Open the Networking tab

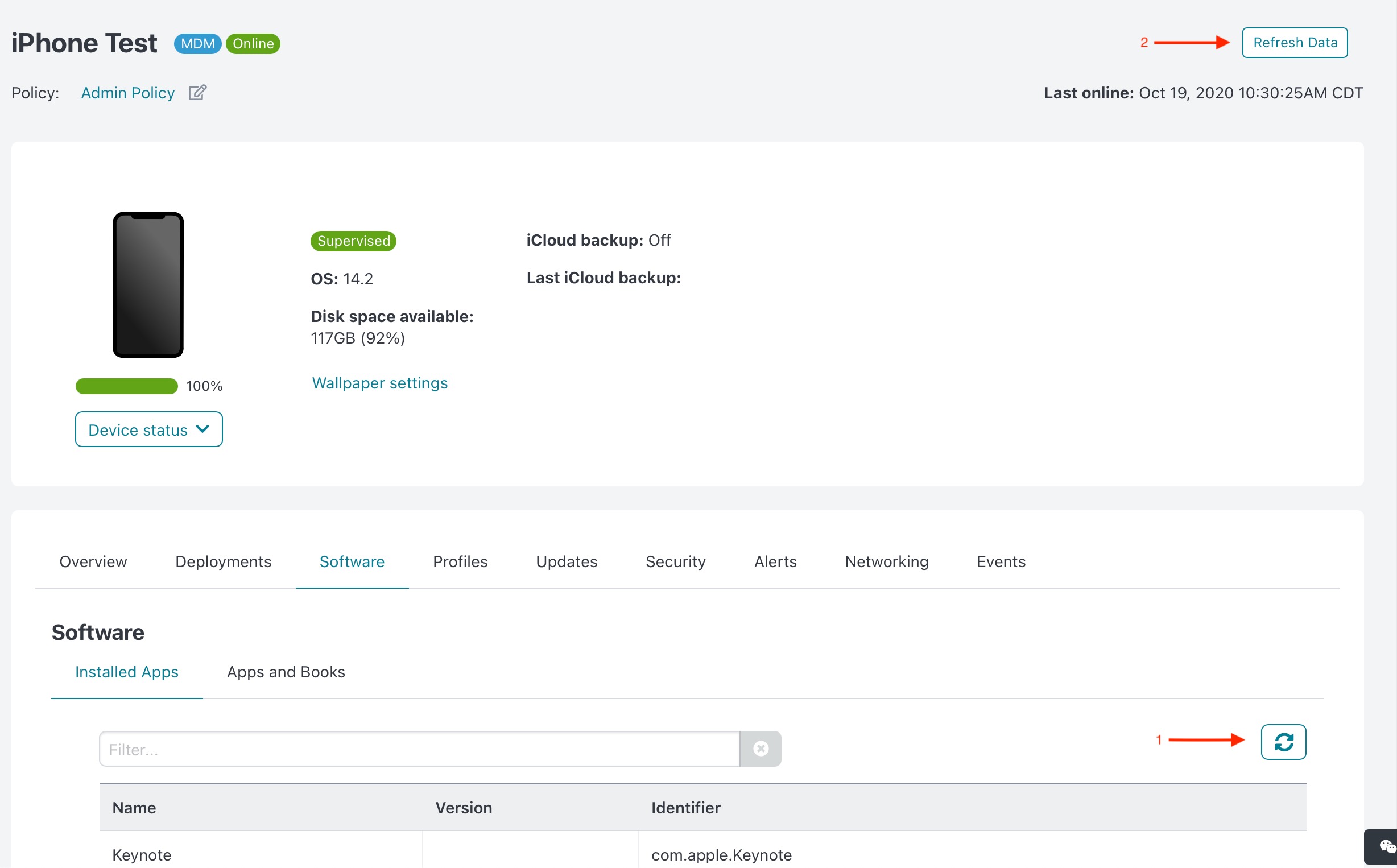click(887, 561)
